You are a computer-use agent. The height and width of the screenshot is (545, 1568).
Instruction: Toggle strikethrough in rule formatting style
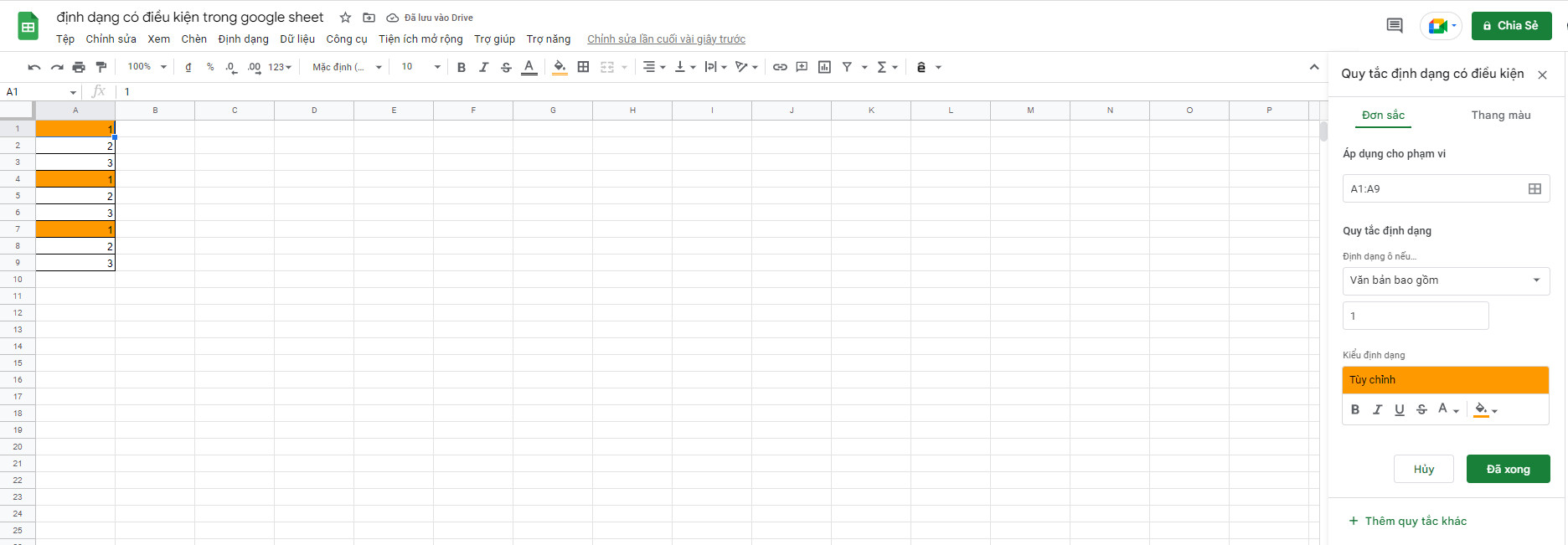[1421, 409]
